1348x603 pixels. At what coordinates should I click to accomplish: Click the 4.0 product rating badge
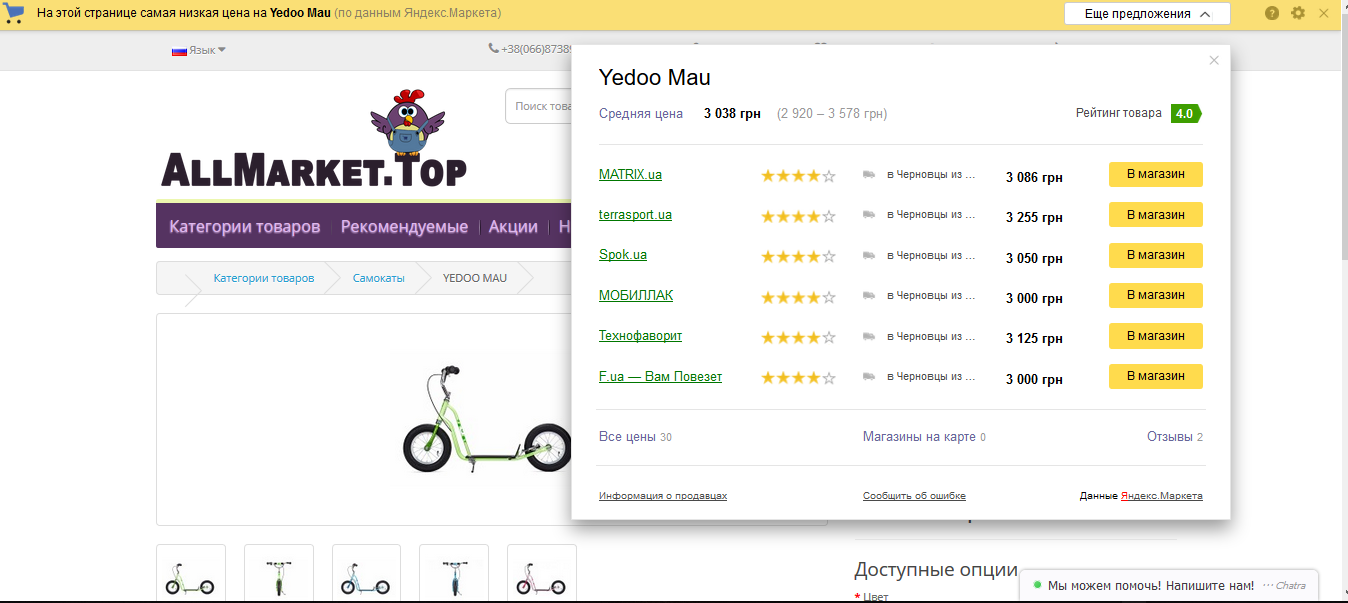tap(1186, 113)
